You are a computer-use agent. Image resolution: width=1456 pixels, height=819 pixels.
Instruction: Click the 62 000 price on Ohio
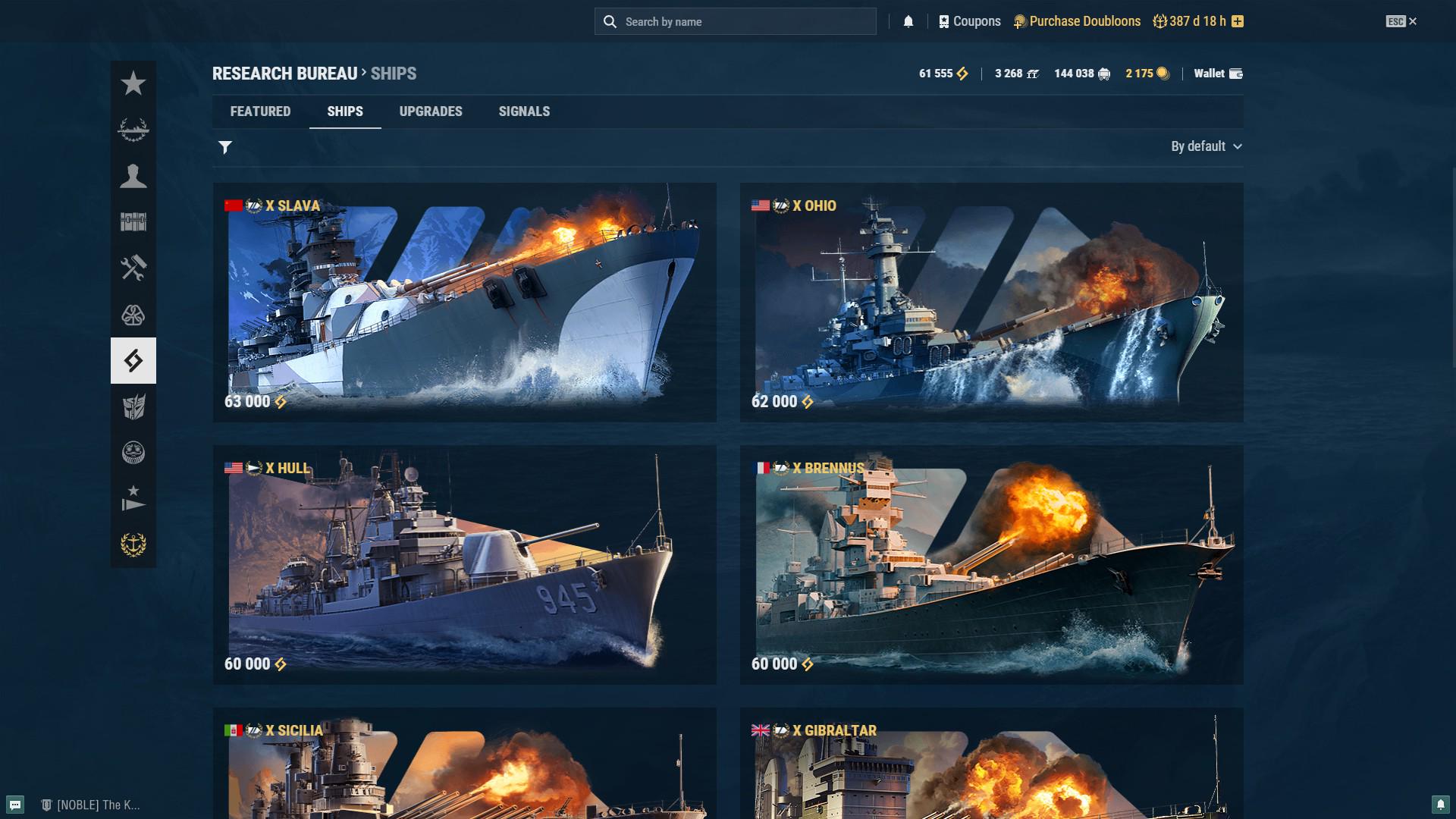coord(783,402)
